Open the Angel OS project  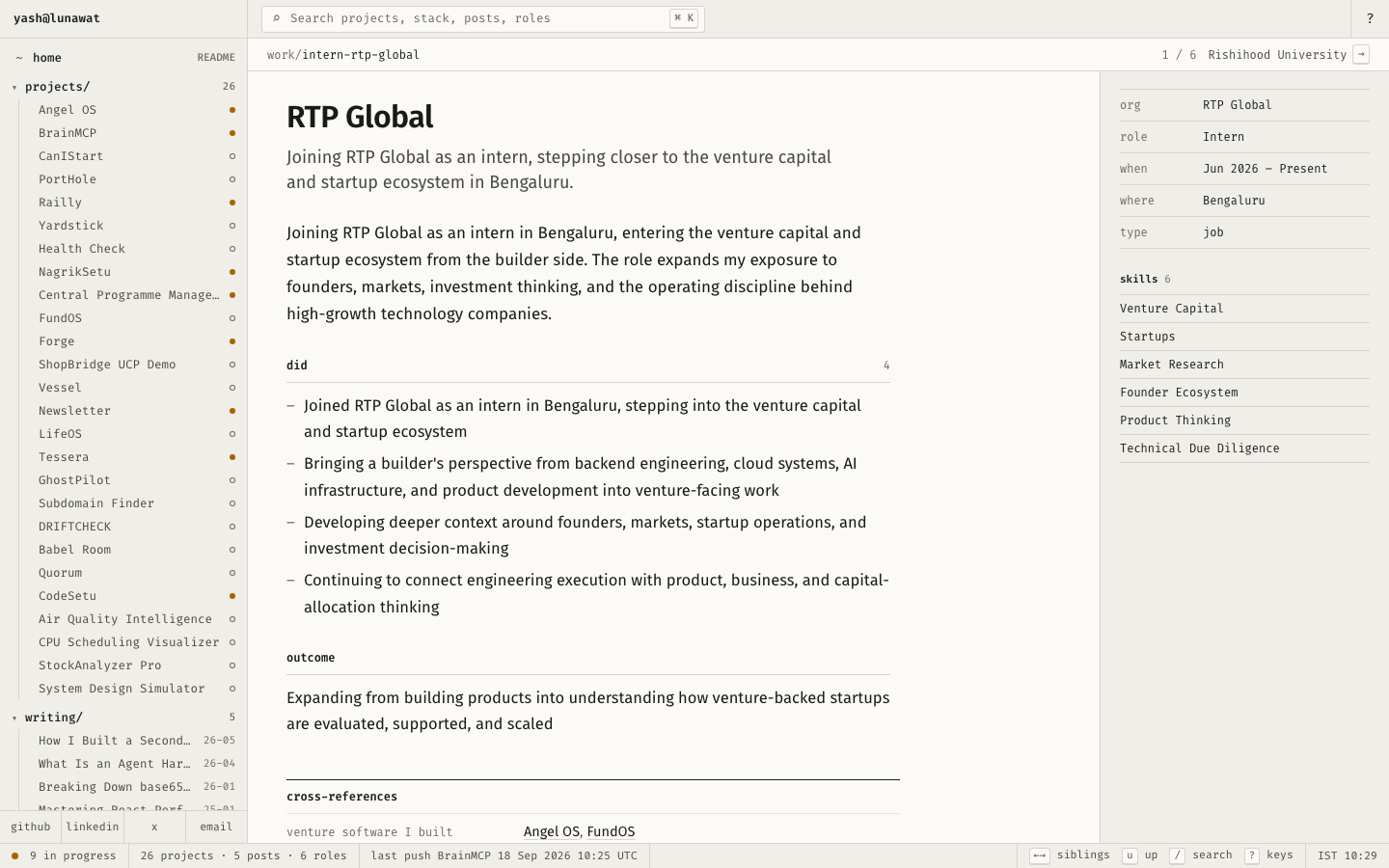(135, 110)
